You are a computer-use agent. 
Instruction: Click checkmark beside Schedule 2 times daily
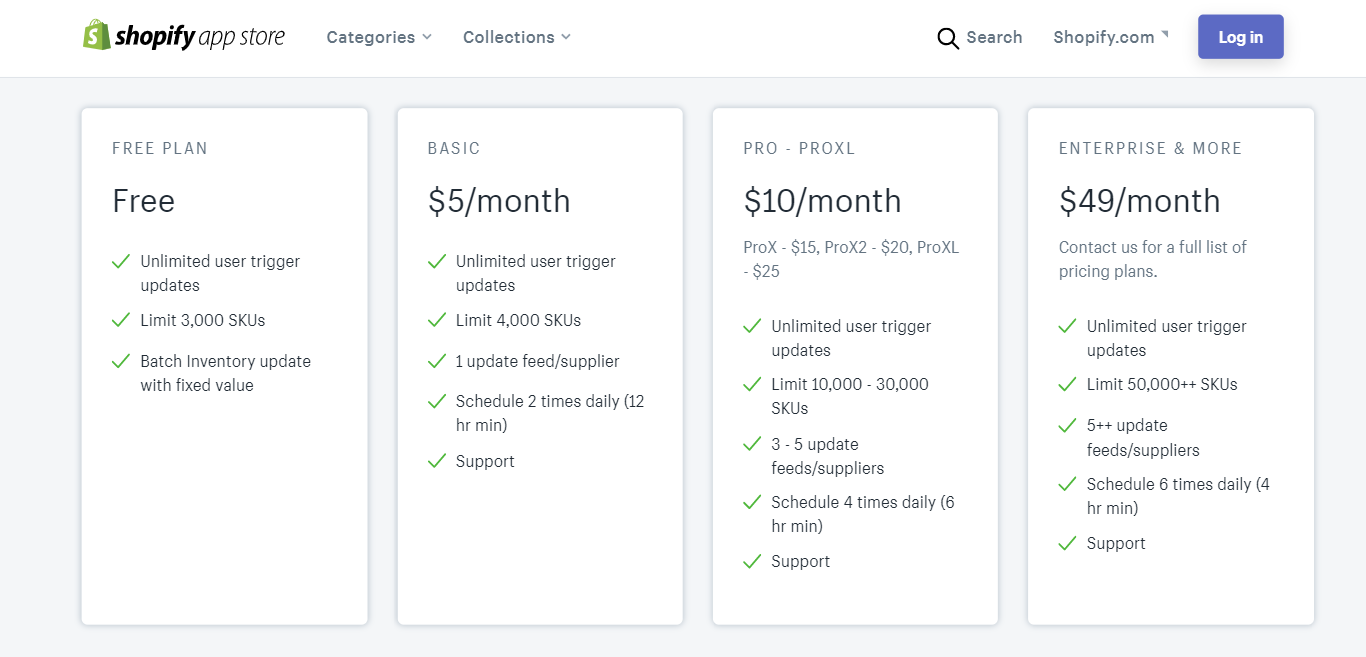pos(437,401)
